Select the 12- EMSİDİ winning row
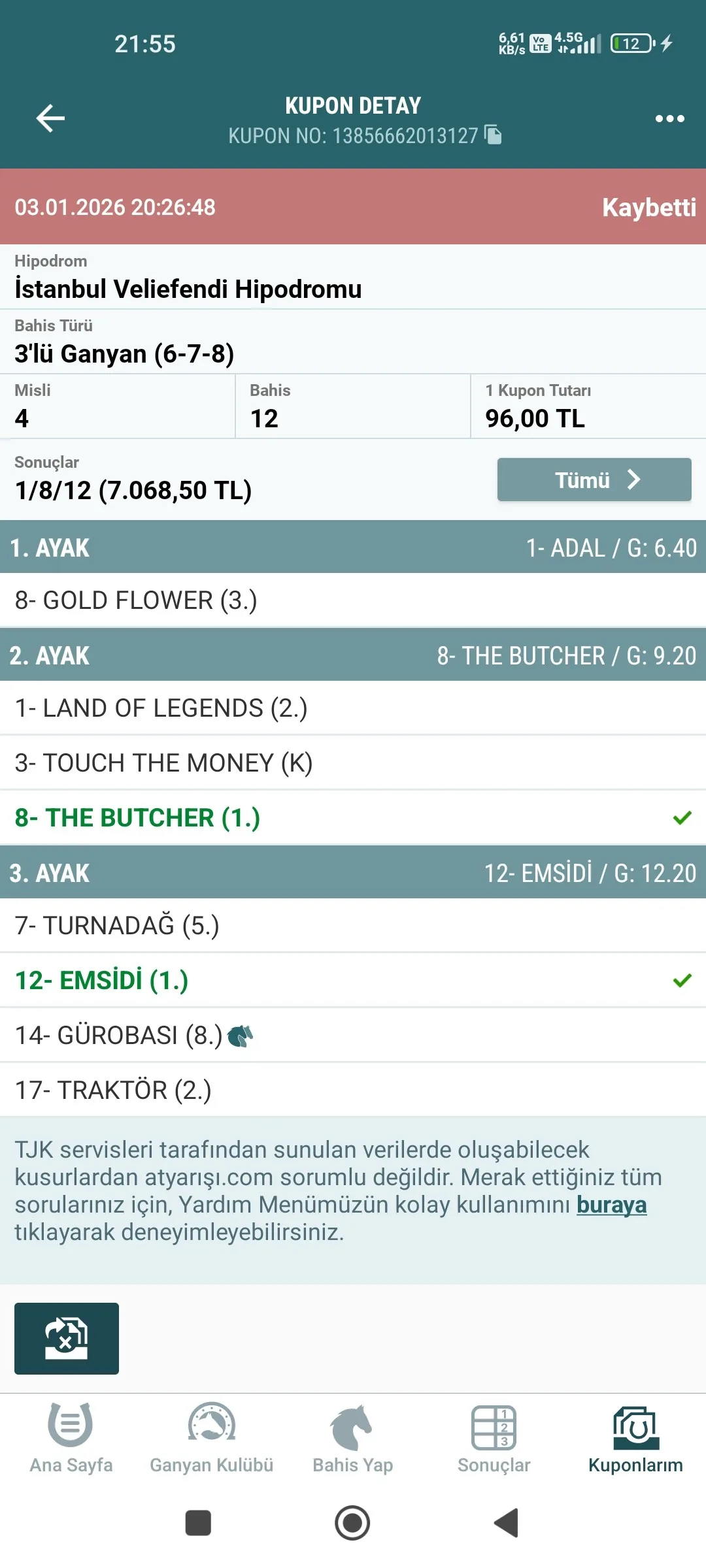This screenshot has height=1568, width=706. (x=353, y=981)
